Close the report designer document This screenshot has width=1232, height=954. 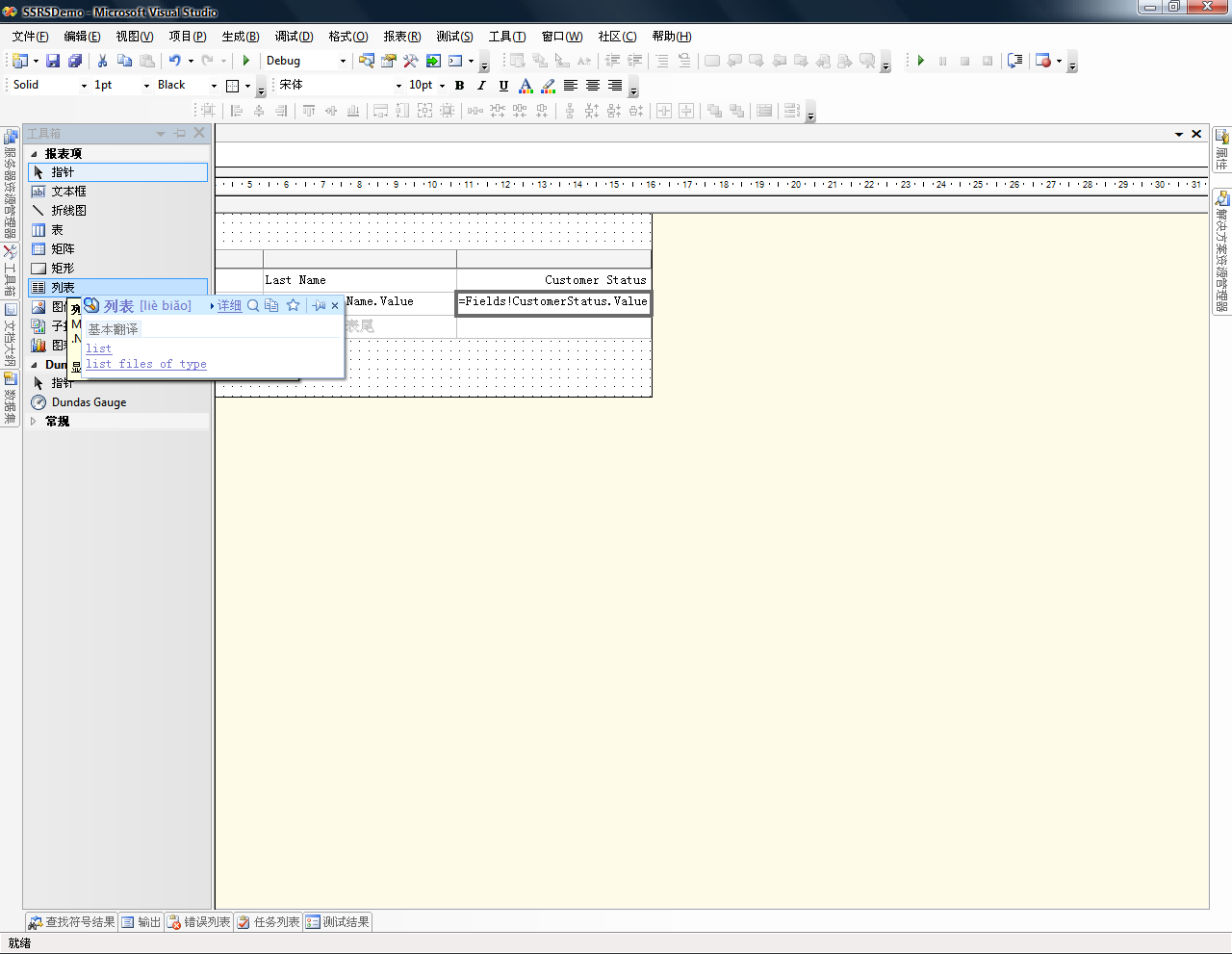click(x=1196, y=134)
